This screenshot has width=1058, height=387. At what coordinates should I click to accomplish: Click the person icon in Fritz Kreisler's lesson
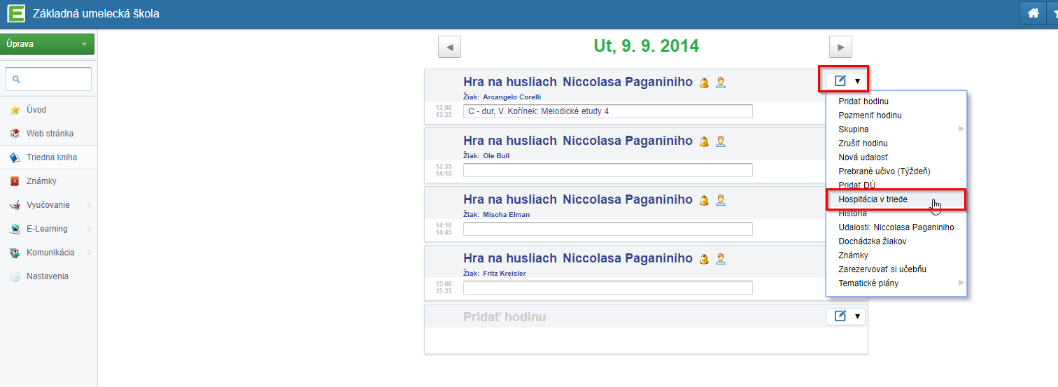coord(721,259)
